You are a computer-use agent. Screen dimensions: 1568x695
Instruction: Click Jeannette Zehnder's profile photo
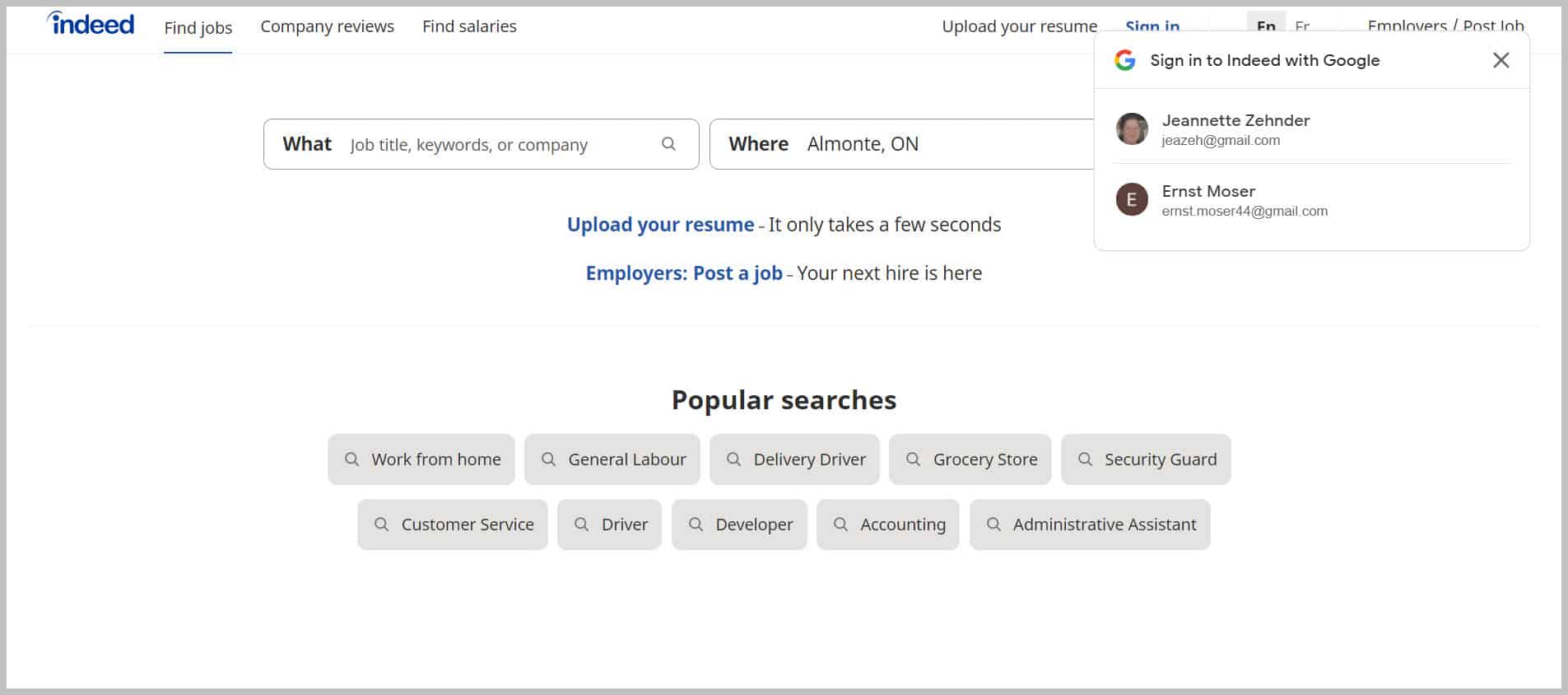pyautogui.click(x=1132, y=129)
